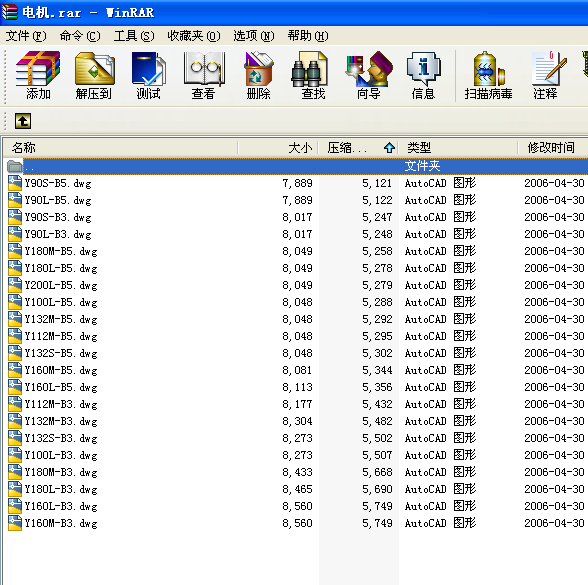Click the 文件夹 type label in parent row

422,166
